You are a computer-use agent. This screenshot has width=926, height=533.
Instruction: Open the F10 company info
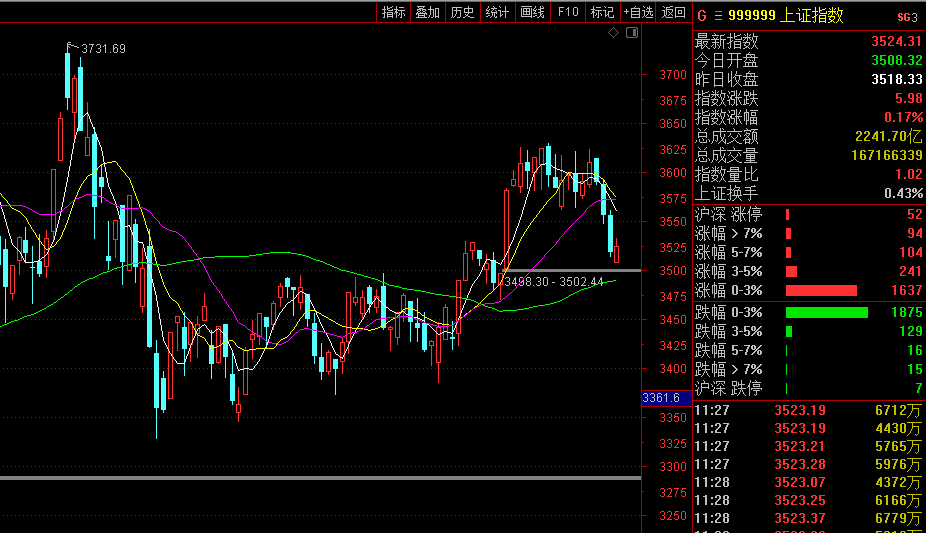568,12
